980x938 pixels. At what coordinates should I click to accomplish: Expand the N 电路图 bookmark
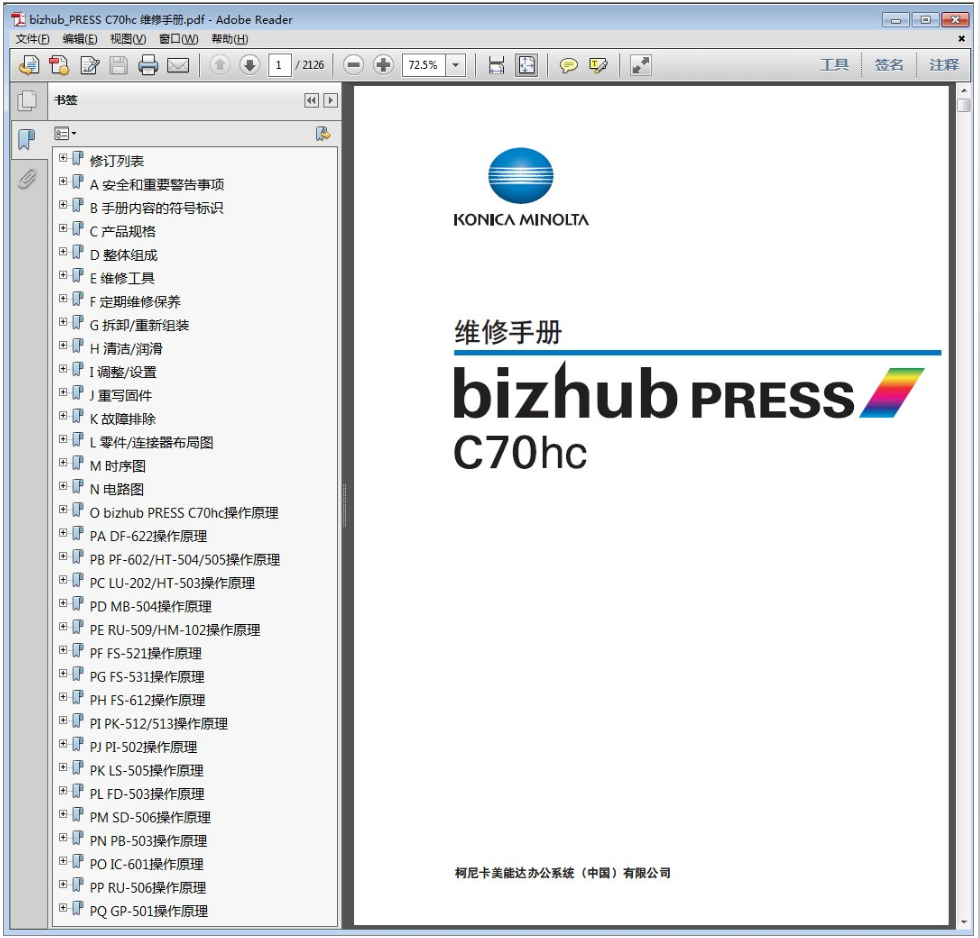pos(63,486)
